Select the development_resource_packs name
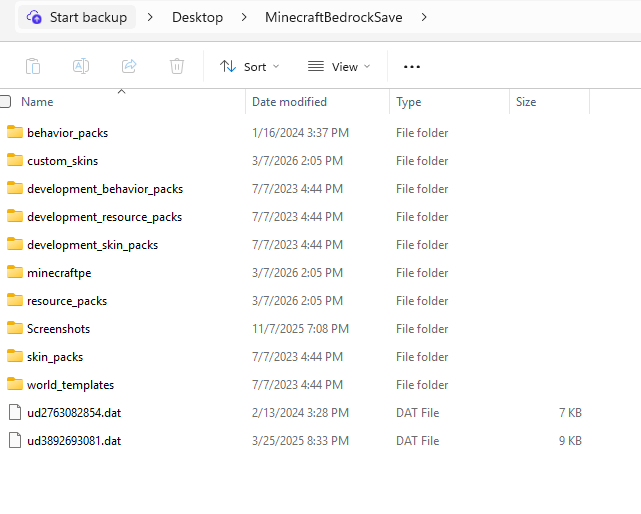 [x=105, y=217]
